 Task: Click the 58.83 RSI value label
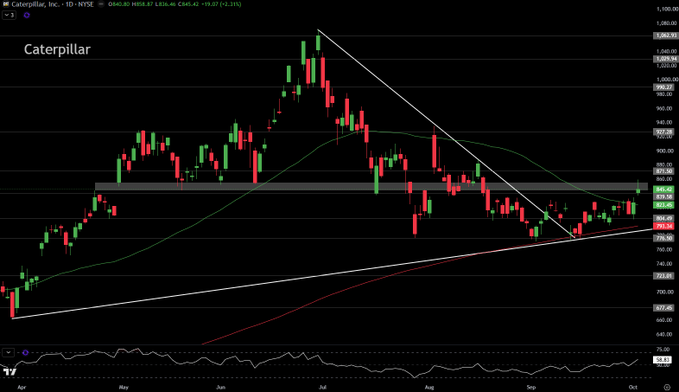(x=662, y=360)
